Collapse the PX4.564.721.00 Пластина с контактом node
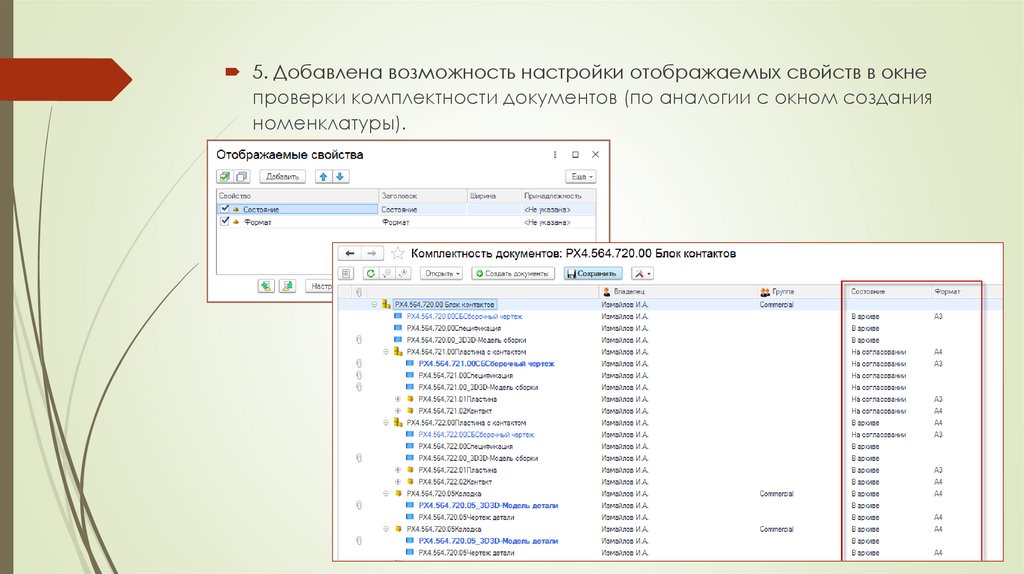This screenshot has width=1024, height=574. pyautogui.click(x=386, y=352)
